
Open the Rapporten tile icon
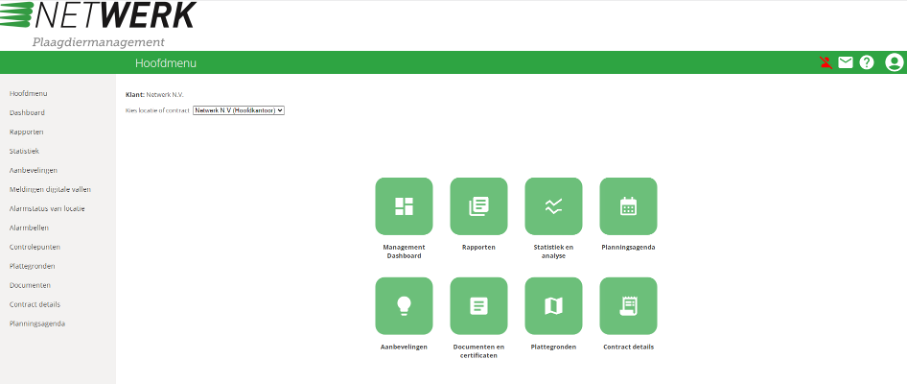478,206
